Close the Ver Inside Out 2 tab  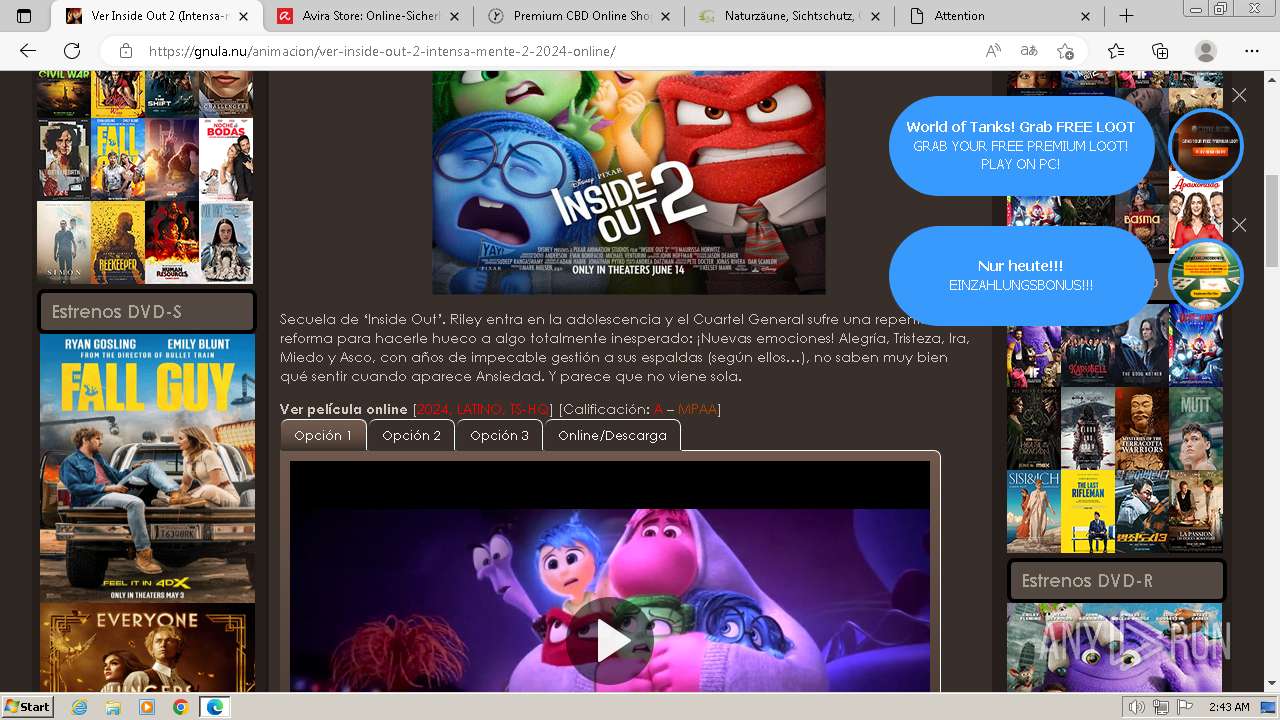(x=243, y=16)
